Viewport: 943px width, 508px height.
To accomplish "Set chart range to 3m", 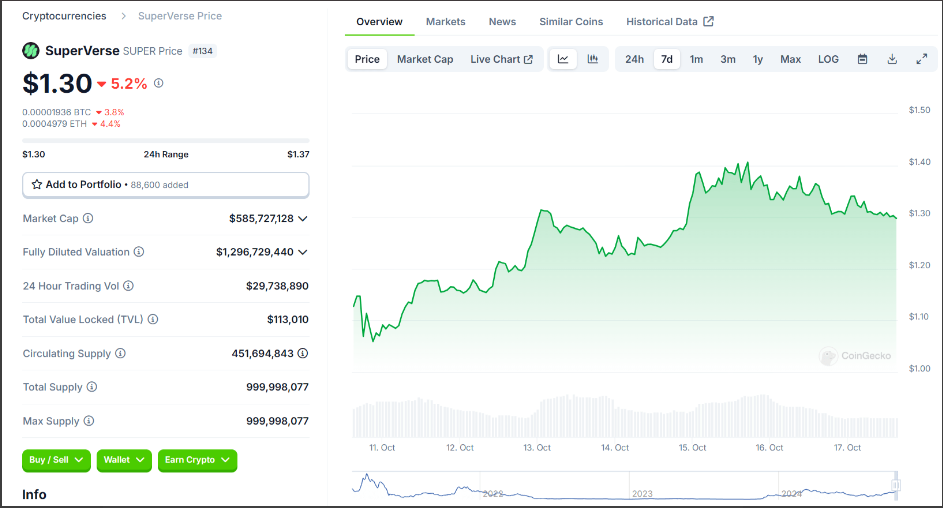I will click(728, 59).
